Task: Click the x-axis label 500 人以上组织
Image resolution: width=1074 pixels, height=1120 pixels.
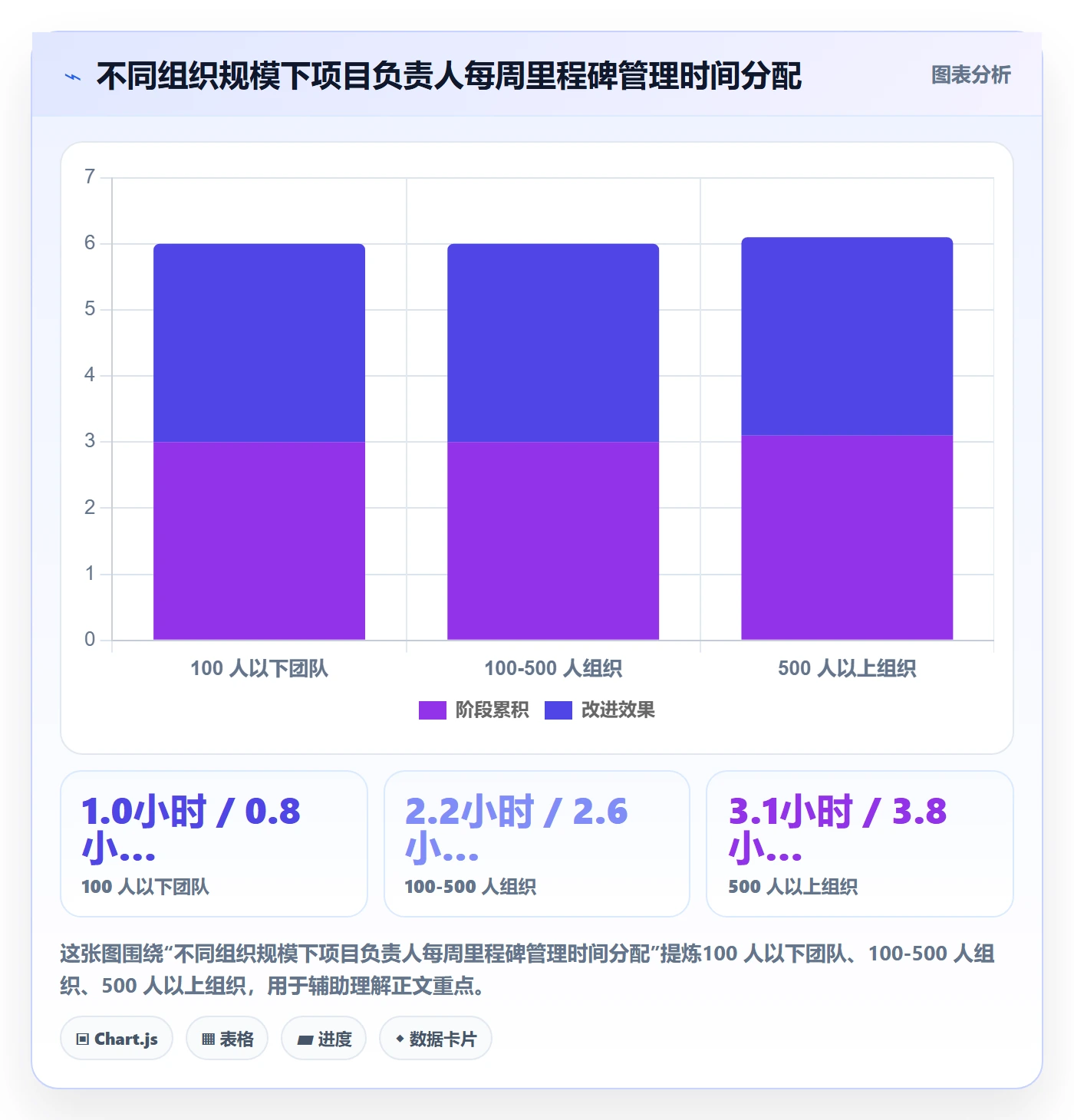Action: pyautogui.click(x=847, y=668)
